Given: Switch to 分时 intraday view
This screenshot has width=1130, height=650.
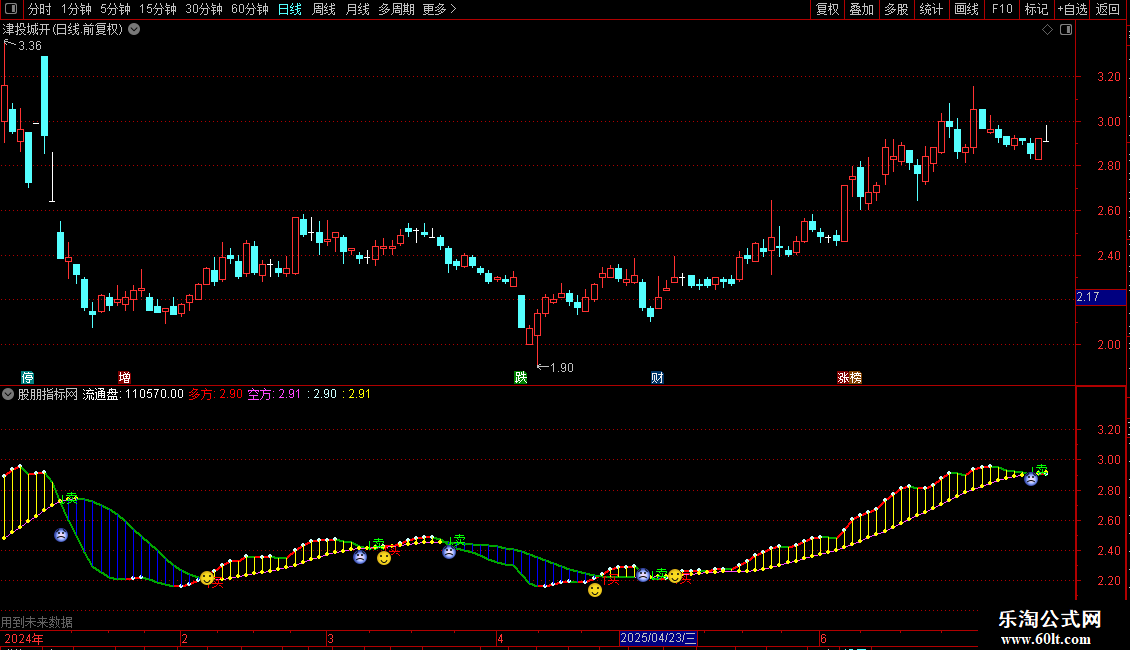Looking at the screenshot, I should pyautogui.click(x=40, y=9).
